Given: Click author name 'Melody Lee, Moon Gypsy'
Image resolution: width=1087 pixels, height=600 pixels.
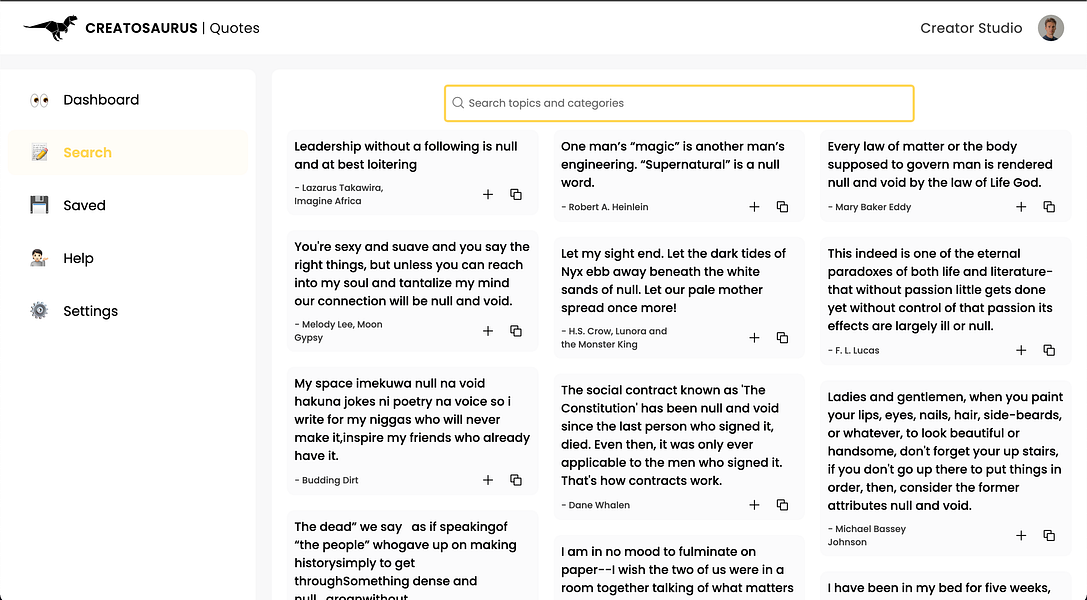Looking at the screenshot, I should [x=338, y=331].
